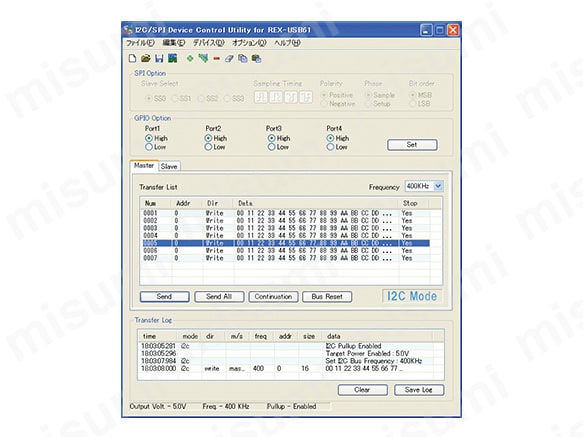Click the Paste clipboard icon in toolbar

click(256, 58)
